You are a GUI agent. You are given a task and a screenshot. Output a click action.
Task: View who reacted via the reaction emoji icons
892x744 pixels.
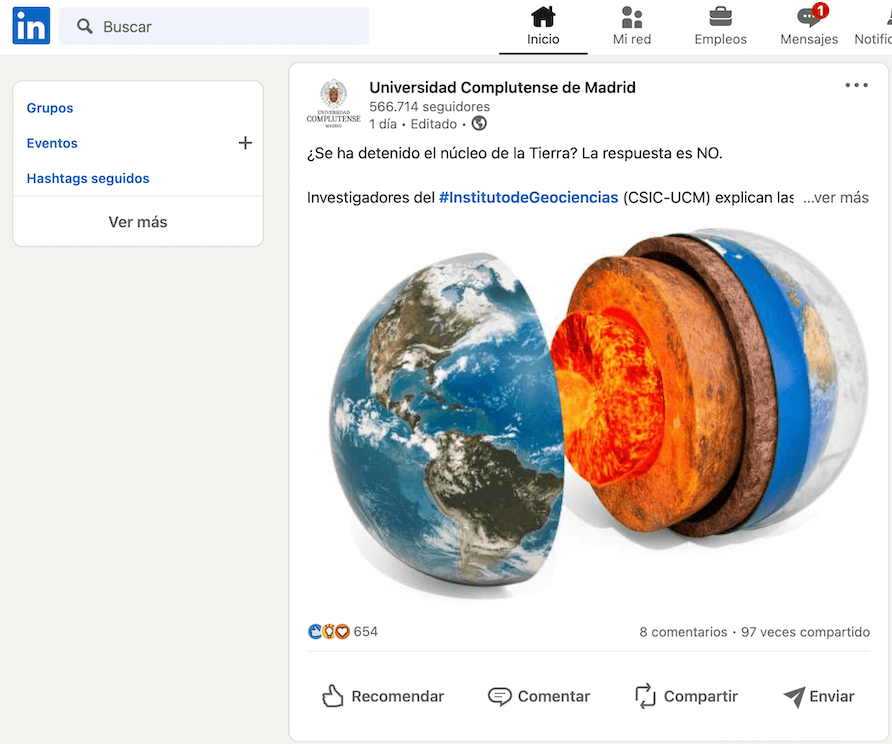click(x=328, y=631)
